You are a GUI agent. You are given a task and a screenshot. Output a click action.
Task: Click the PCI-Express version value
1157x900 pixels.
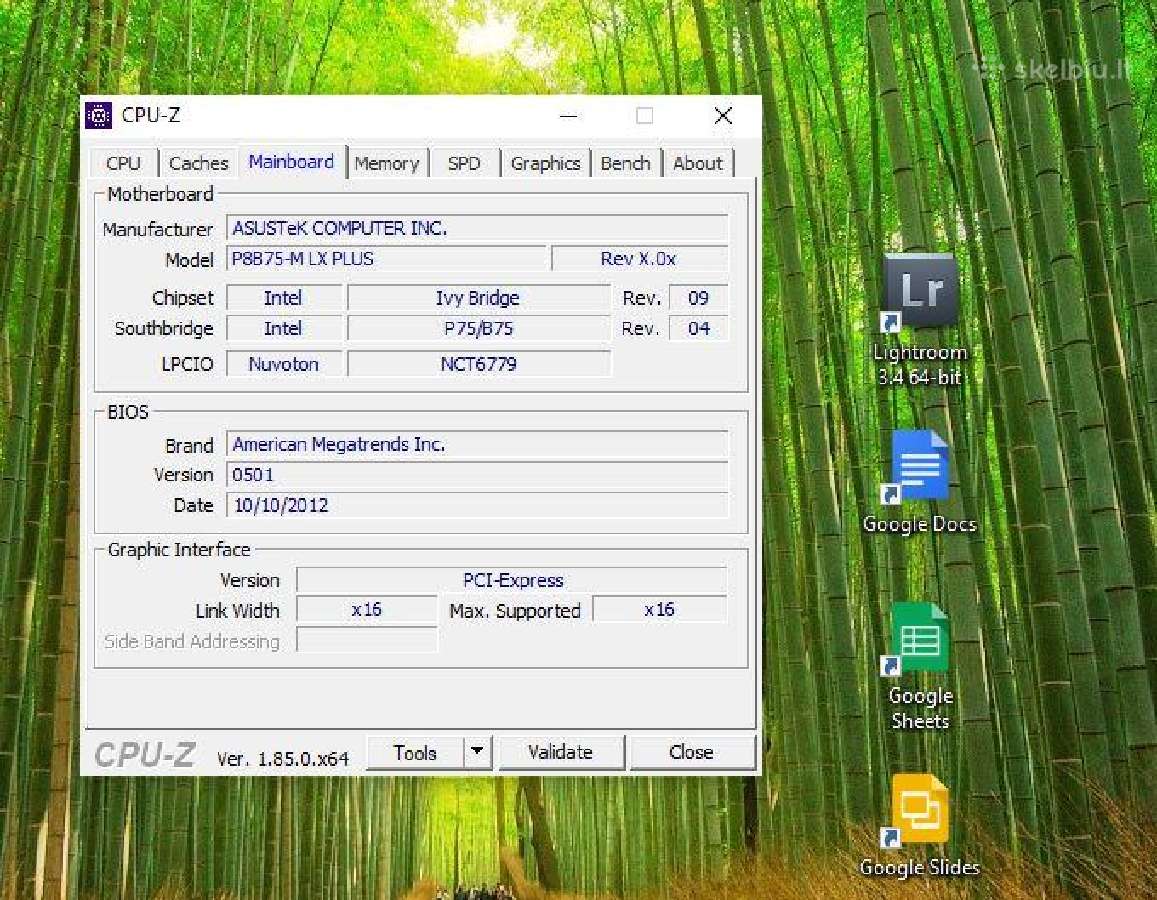512,580
